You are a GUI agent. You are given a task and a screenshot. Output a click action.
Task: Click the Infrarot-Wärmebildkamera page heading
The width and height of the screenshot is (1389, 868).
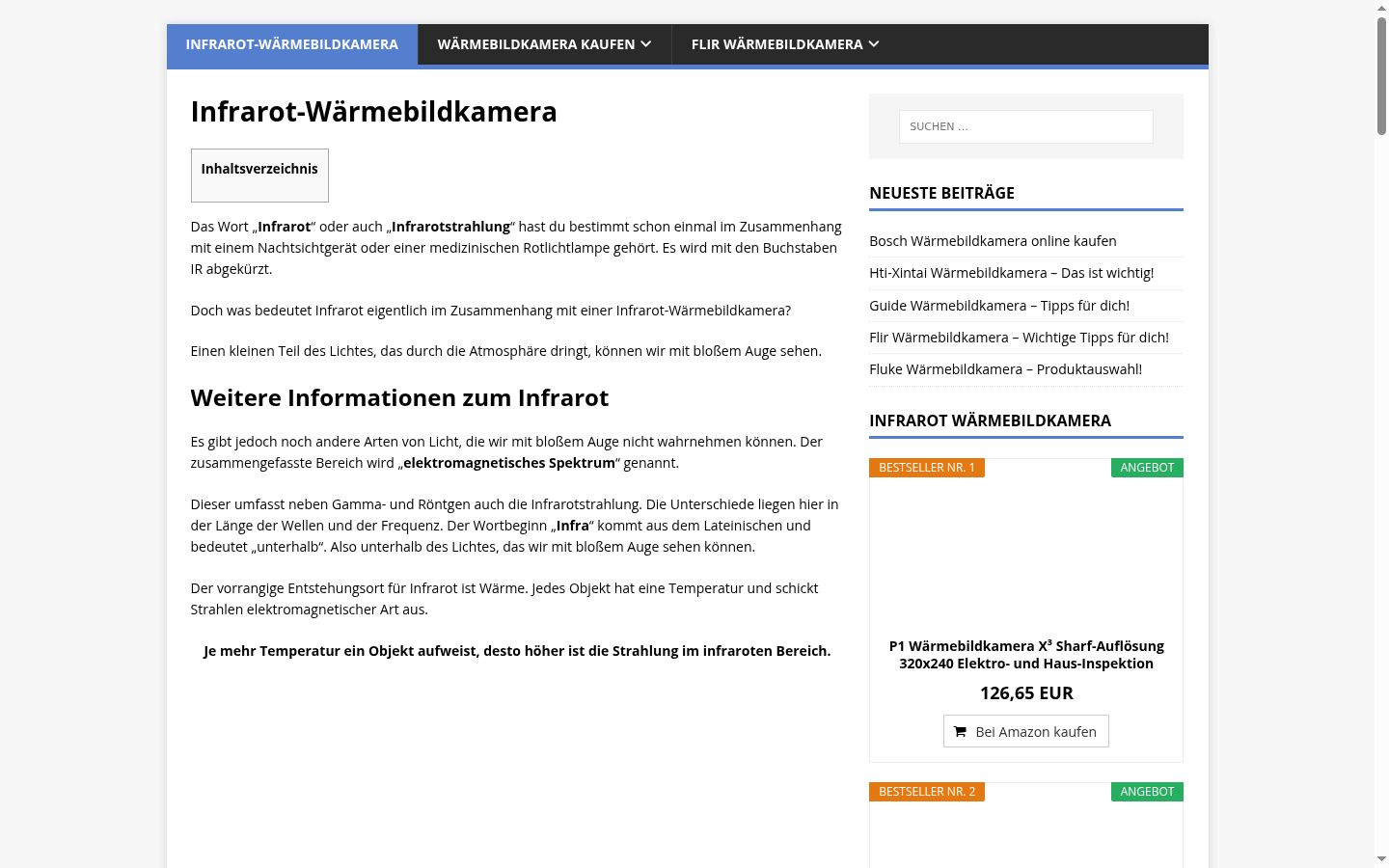373,112
